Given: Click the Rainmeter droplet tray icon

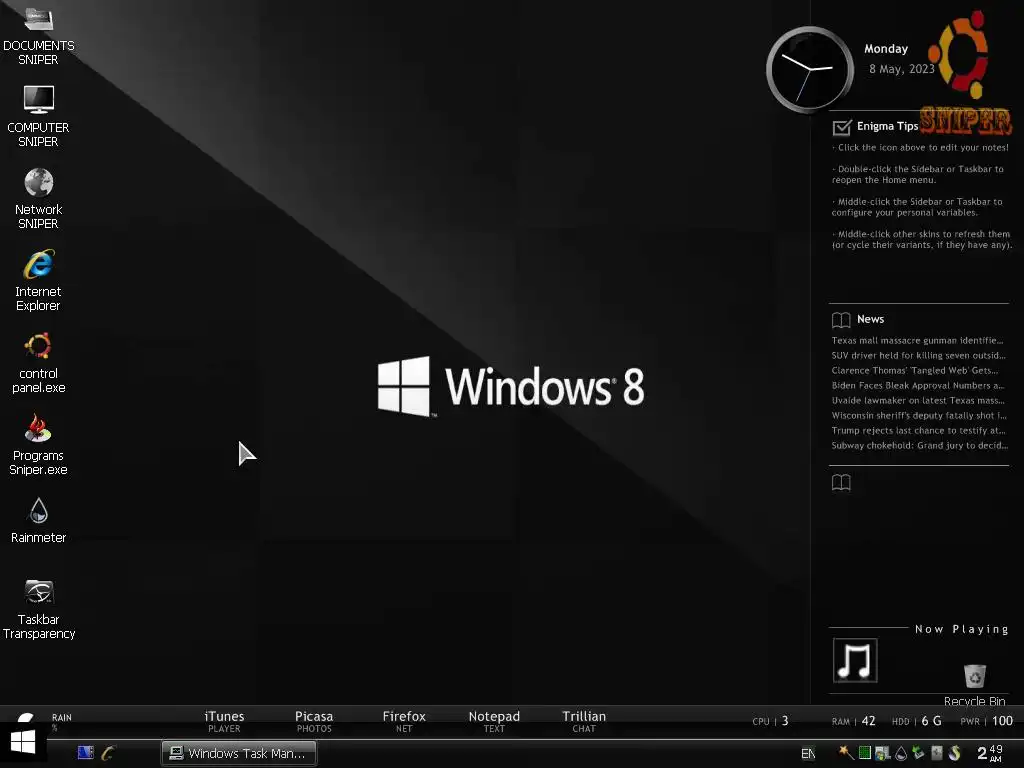Looking at the screenshot, I should [x=901, y=754].
